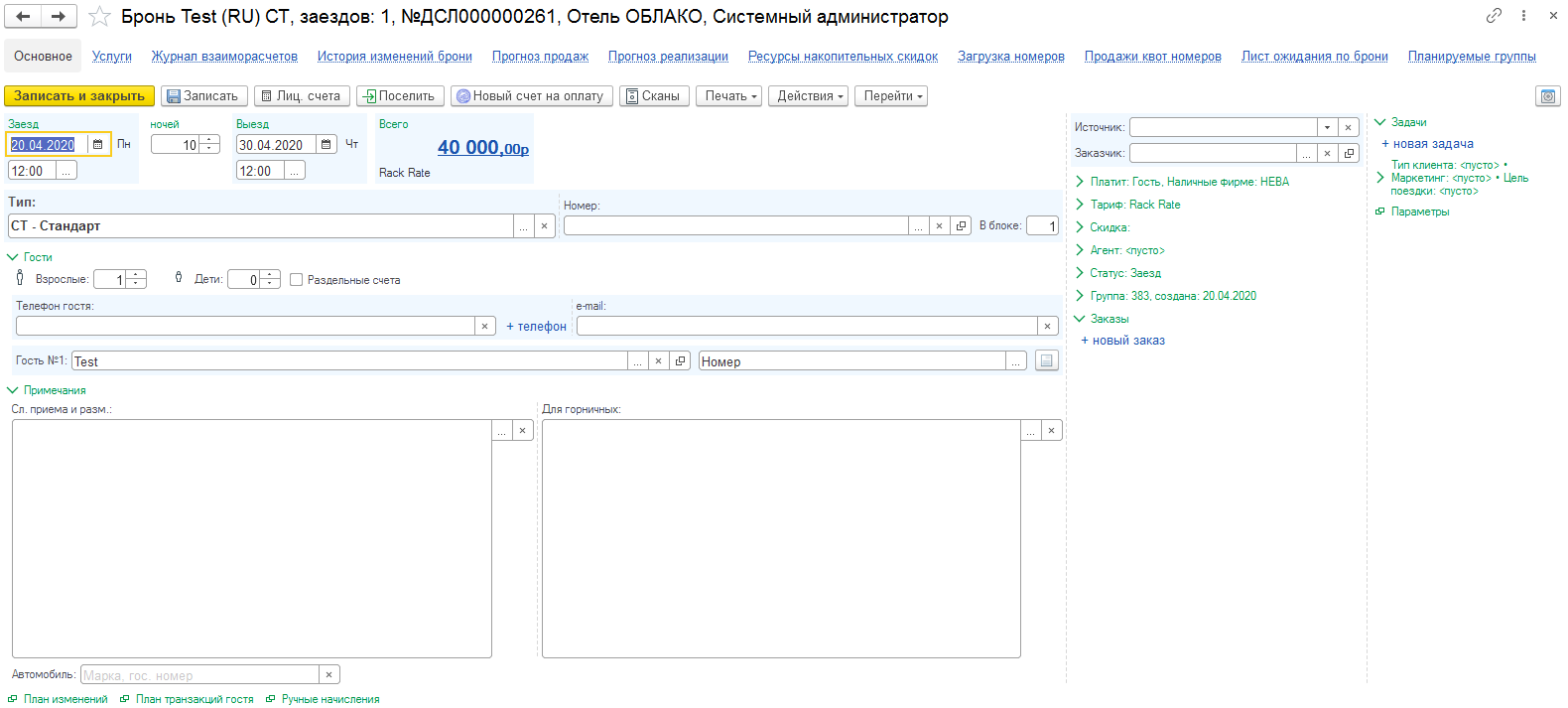Clear the guest phone field
1568x708 pixels.
(x=484, y=326)
